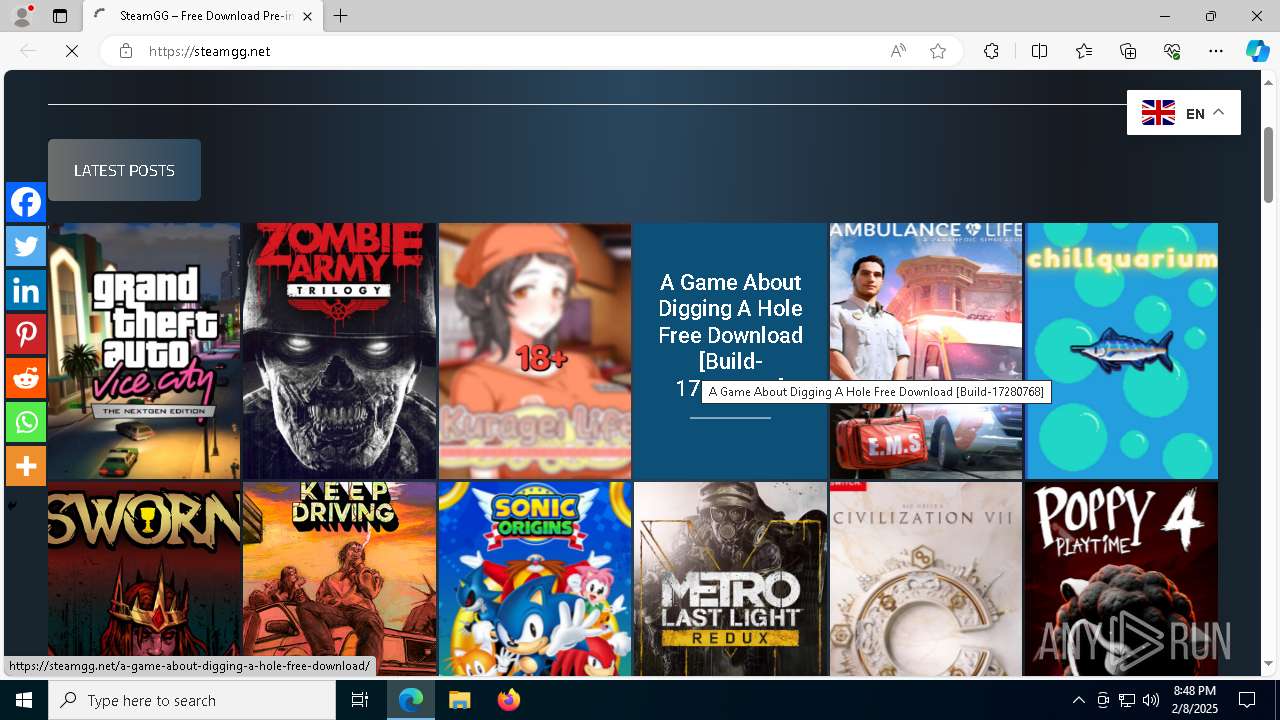Select the SteamGG Free Download tab

tap(204, 16)
